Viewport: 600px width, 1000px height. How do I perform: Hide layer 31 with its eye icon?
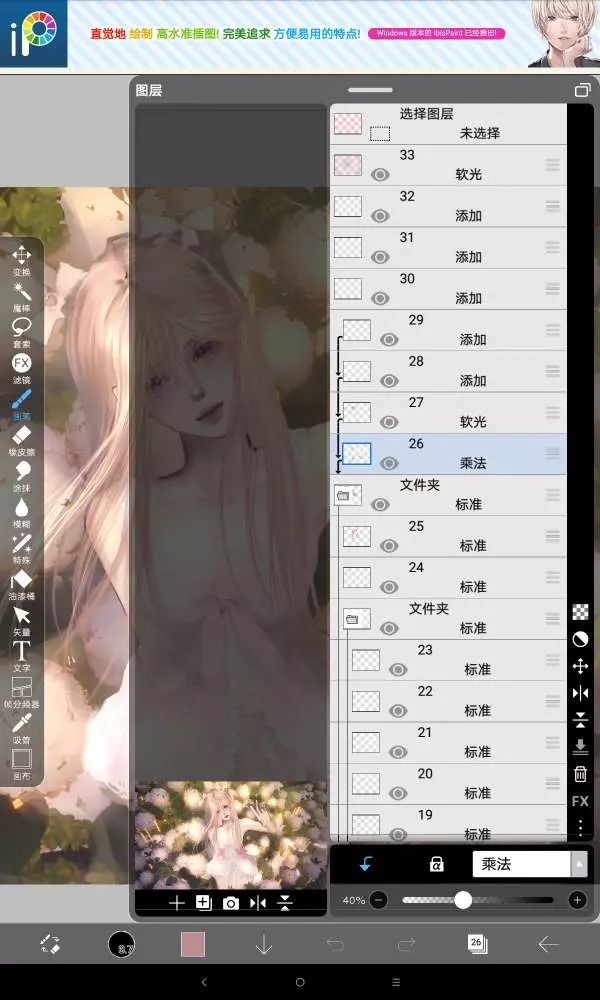[380, 257]
